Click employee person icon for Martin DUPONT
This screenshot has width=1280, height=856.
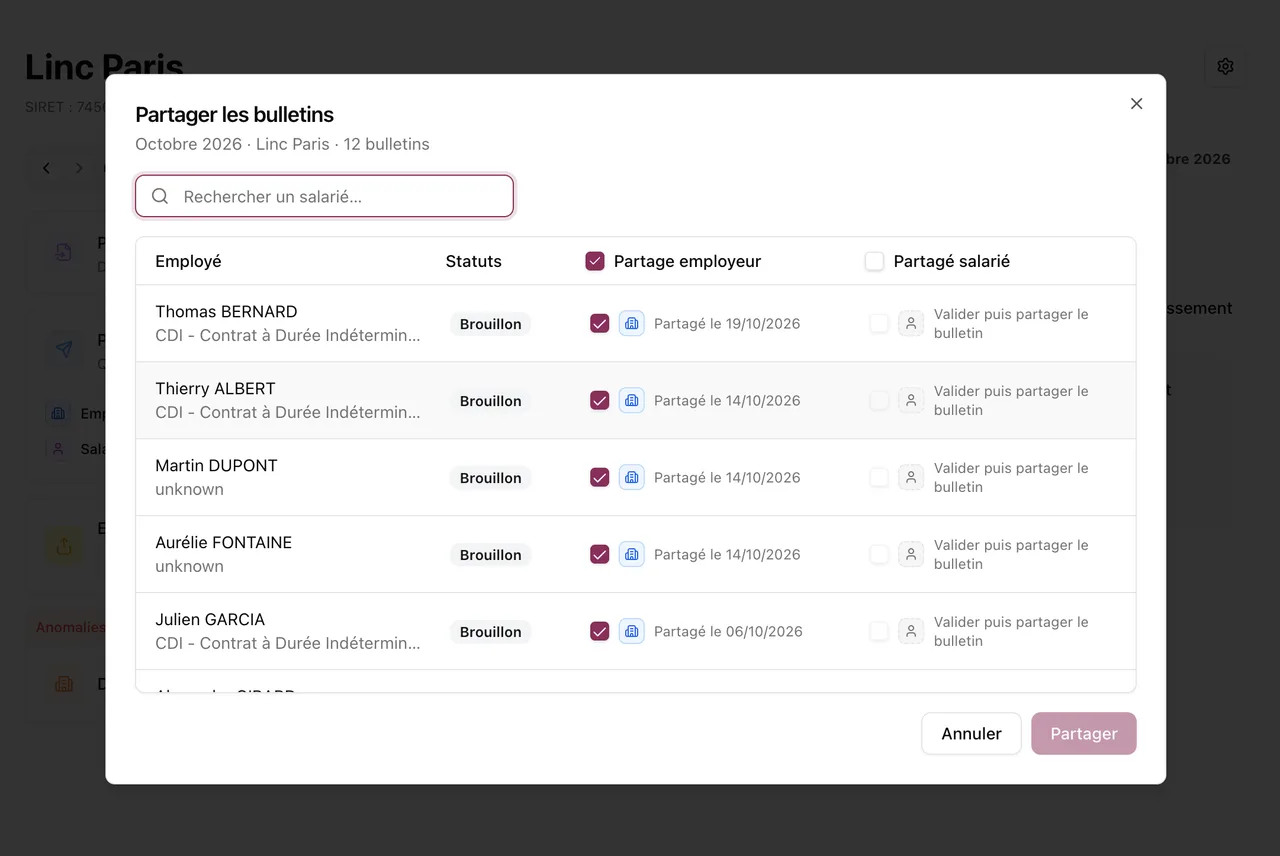coord(911,477)
